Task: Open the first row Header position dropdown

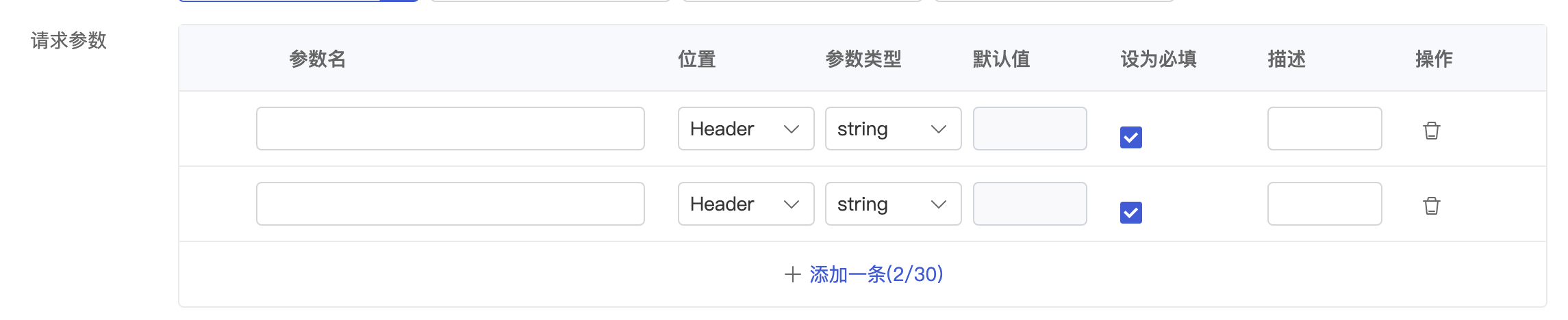Action: tap(746, 129)
